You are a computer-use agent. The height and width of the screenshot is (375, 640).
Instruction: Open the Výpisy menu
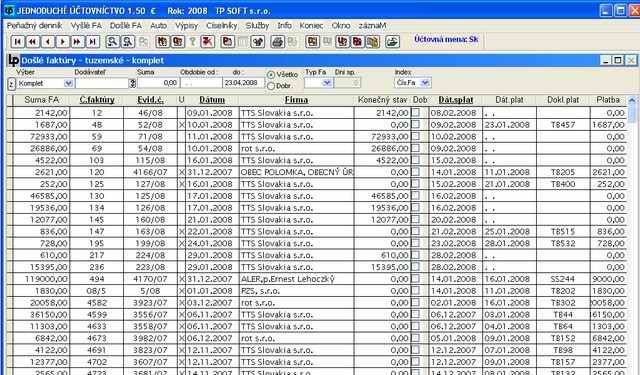[187, 26]
